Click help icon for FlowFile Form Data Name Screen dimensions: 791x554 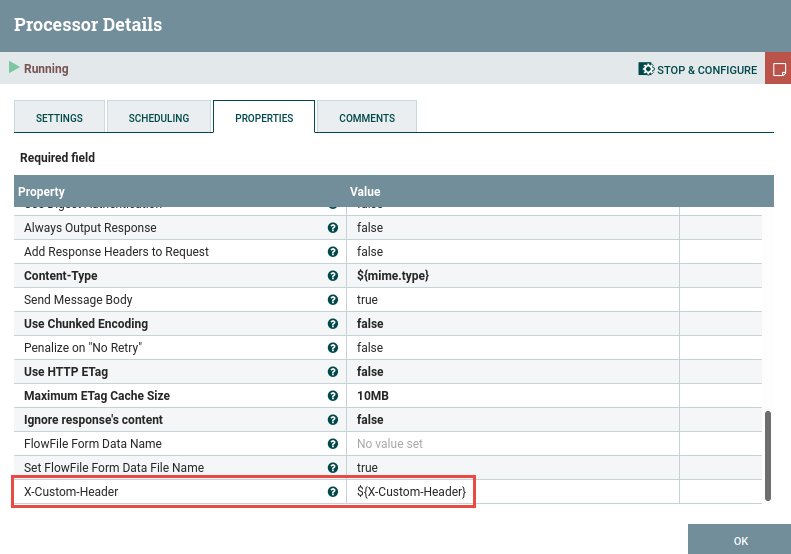(x=333, y=444)
